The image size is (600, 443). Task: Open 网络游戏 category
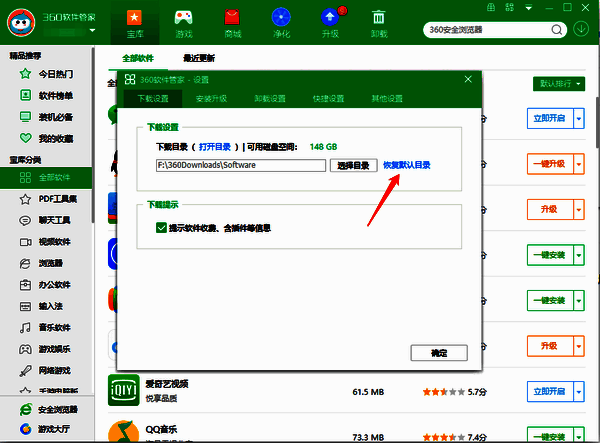tap(45, 371)
